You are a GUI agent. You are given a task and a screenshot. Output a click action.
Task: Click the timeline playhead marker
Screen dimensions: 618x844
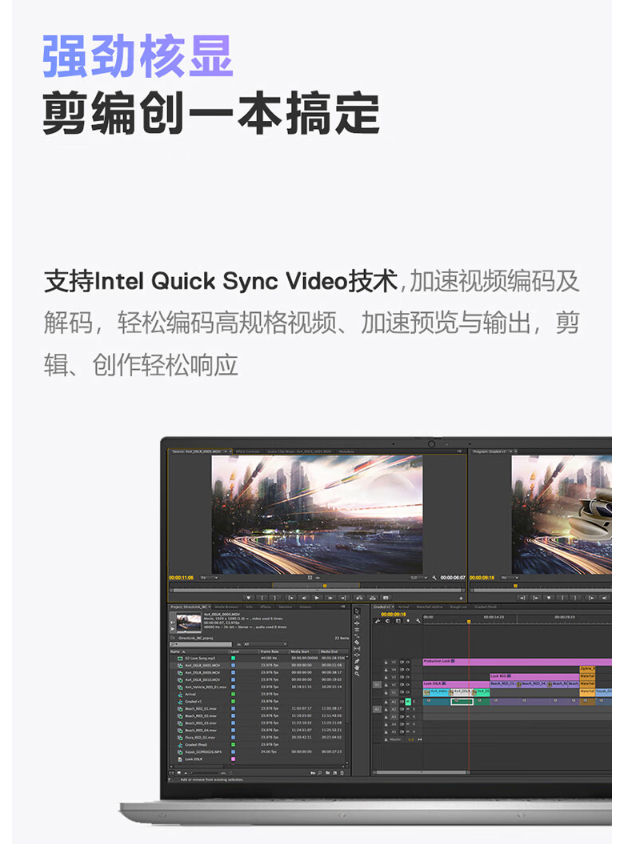[469, 621]
